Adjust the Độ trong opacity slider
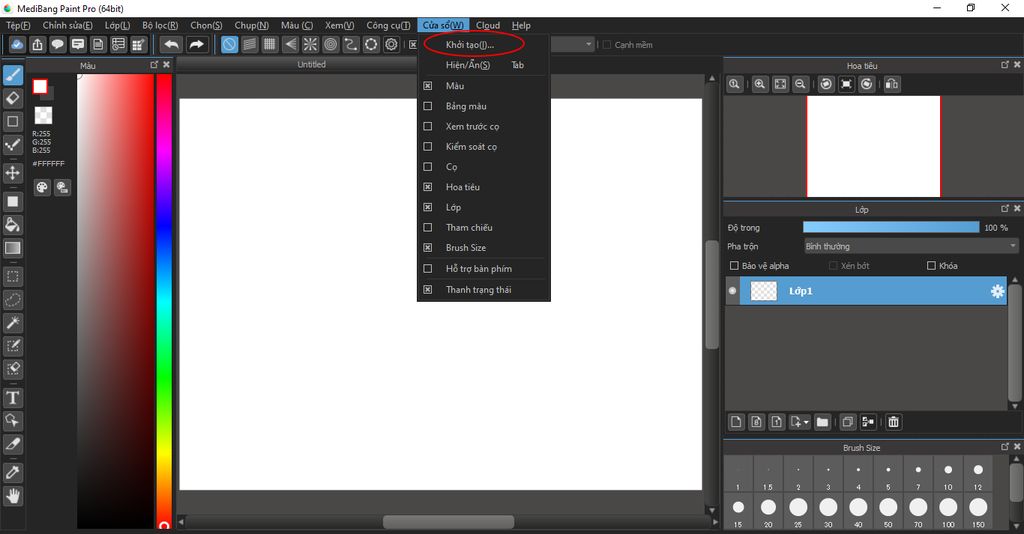The height and width of the screenshot is (534, 1024). pos(891,227)
